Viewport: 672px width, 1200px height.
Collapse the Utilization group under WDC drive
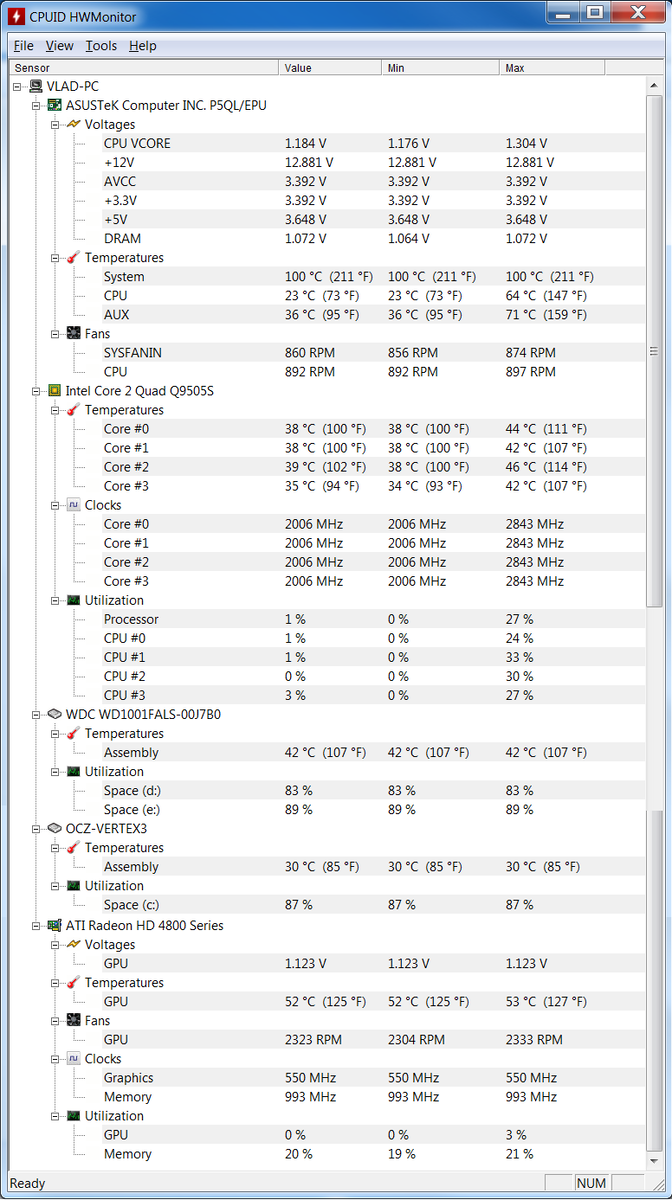point(56,772)
